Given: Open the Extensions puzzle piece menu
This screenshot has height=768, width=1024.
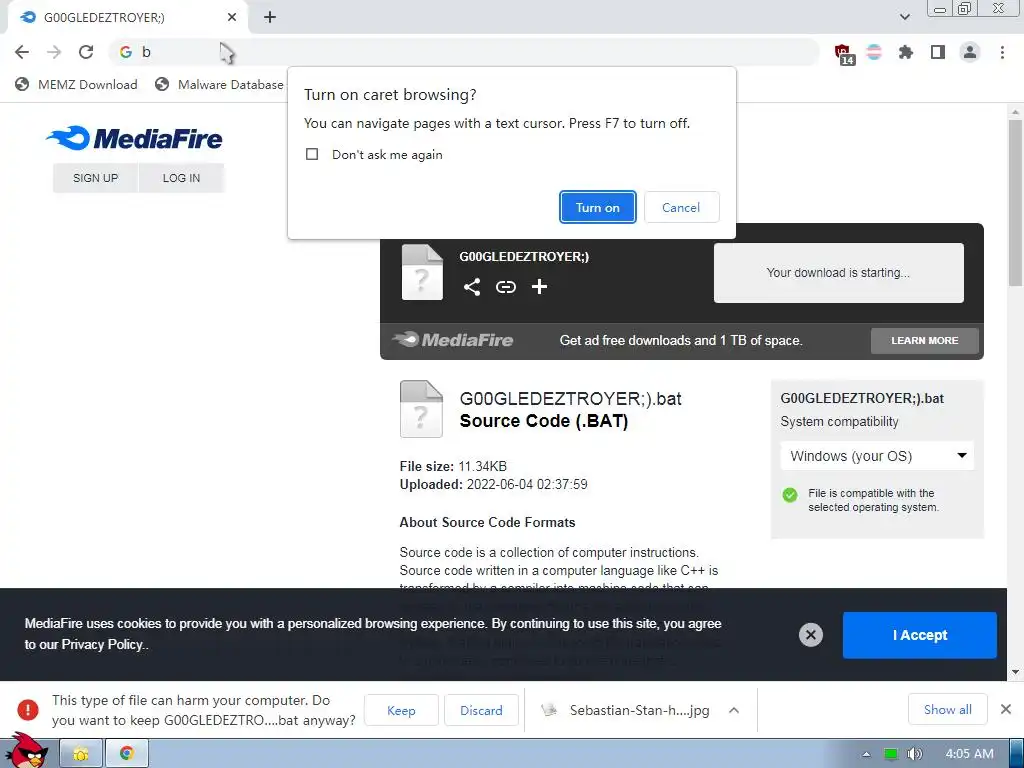Looking at the screenshot, I should 905,52.
